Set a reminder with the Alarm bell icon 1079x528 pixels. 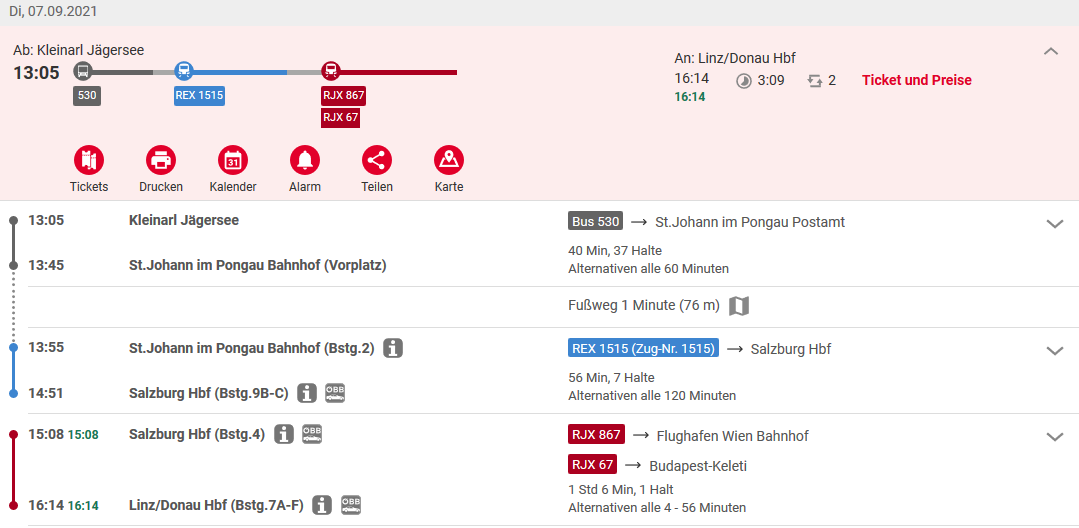(x=305, y=160)
